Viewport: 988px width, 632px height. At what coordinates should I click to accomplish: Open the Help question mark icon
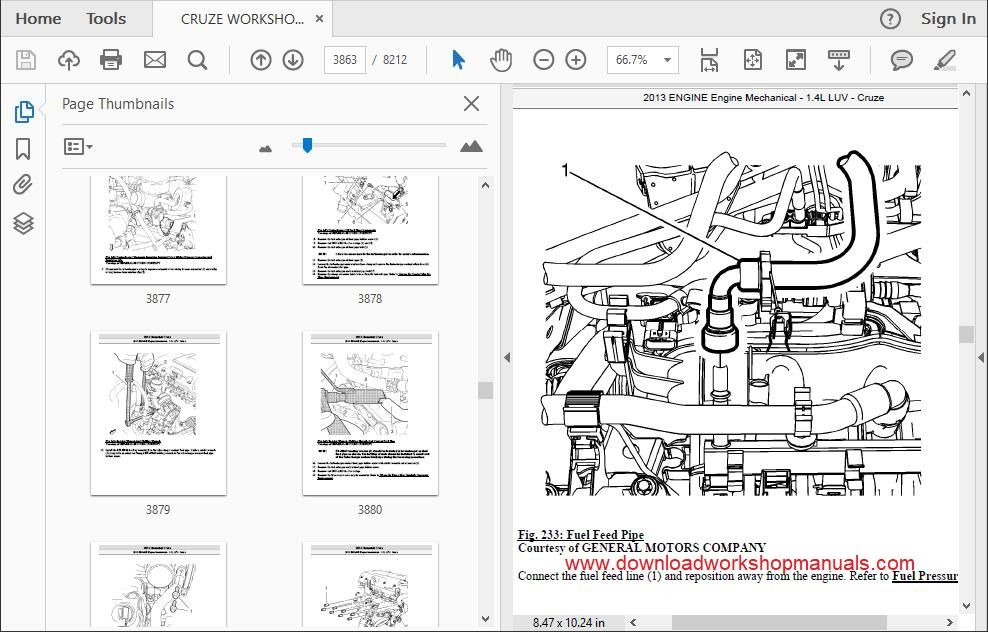890,19
